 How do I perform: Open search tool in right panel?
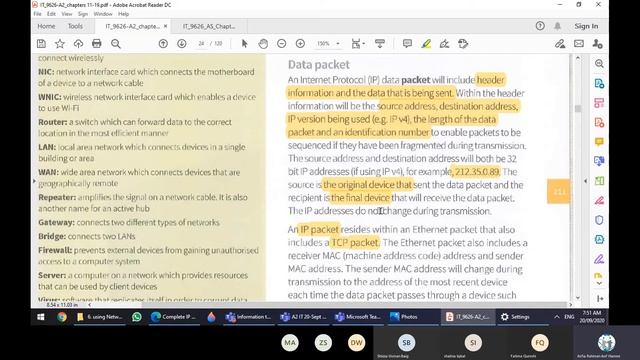point(599,64)
